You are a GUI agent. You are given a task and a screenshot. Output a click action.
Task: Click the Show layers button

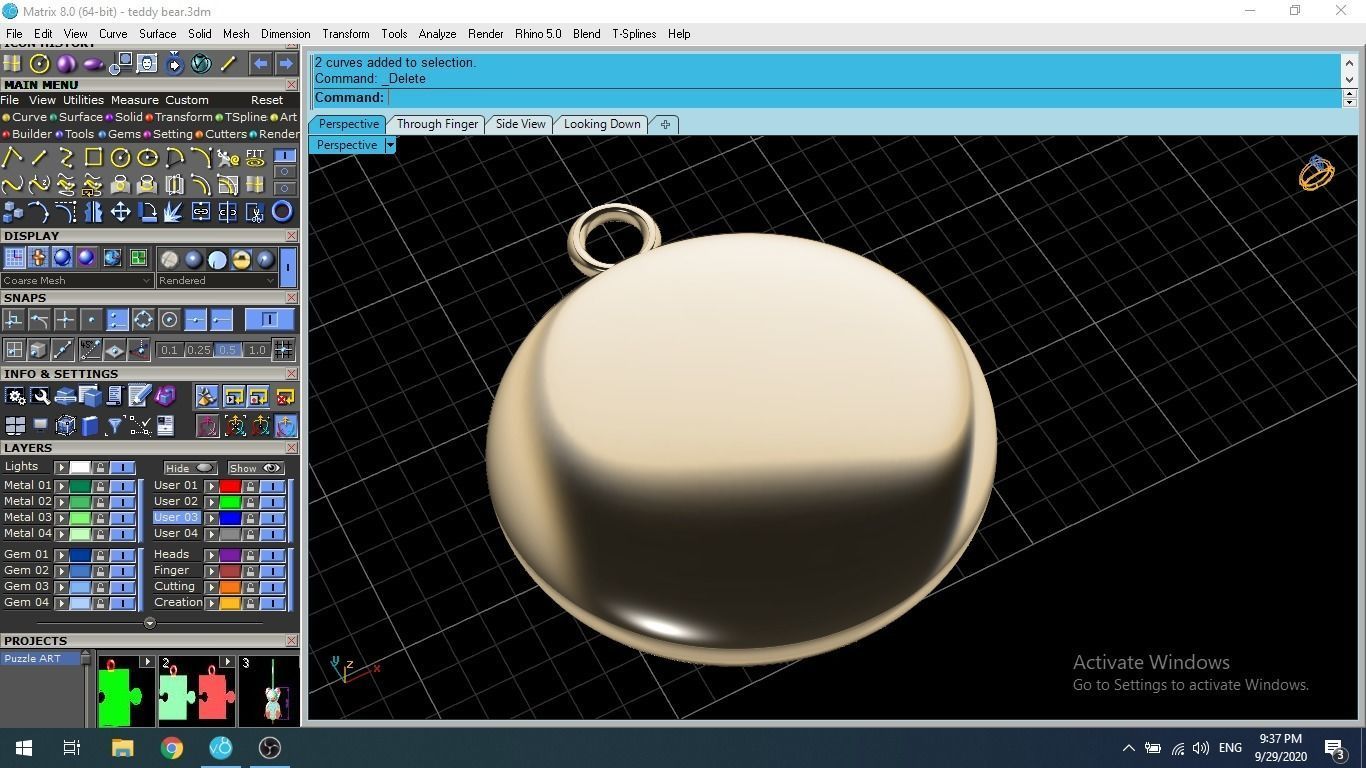[255, 468]
